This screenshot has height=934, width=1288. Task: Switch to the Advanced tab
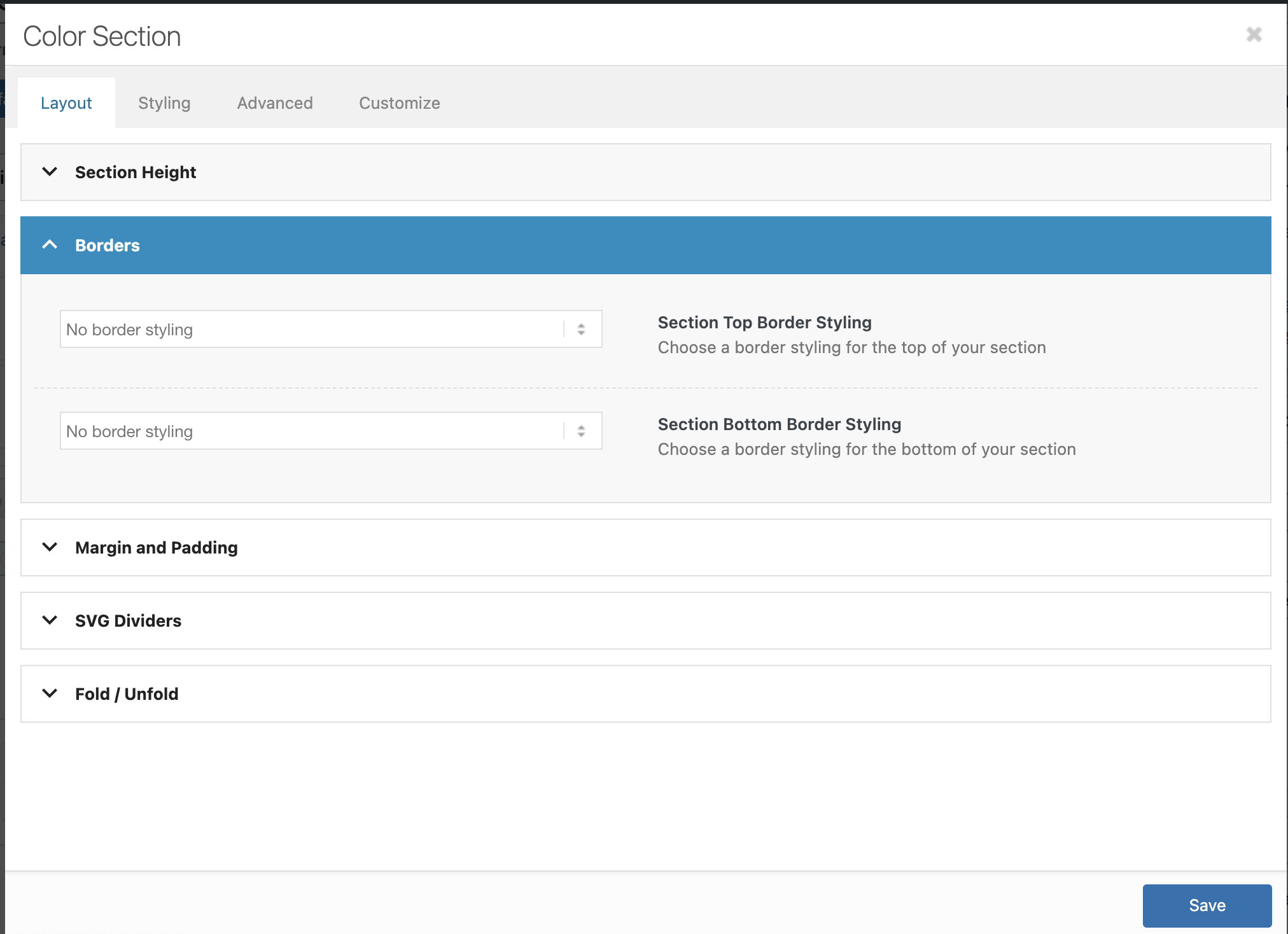tap(275, 103)
